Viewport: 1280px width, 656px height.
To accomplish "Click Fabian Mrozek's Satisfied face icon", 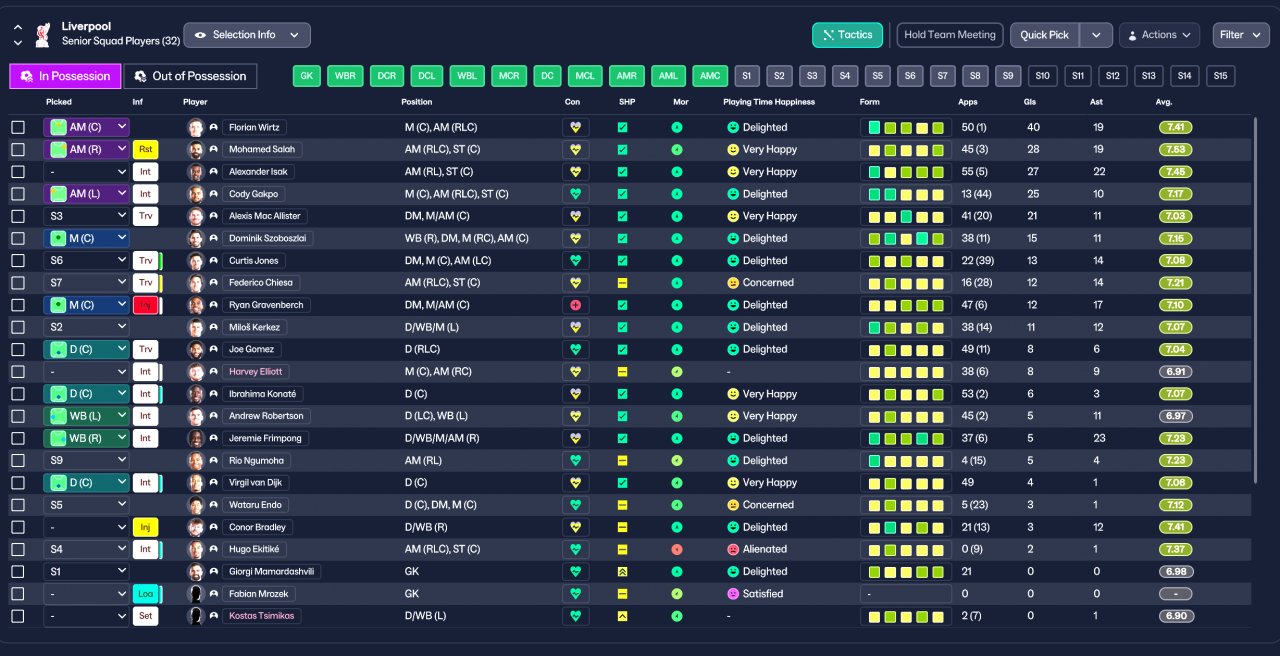I will point(732,594).
